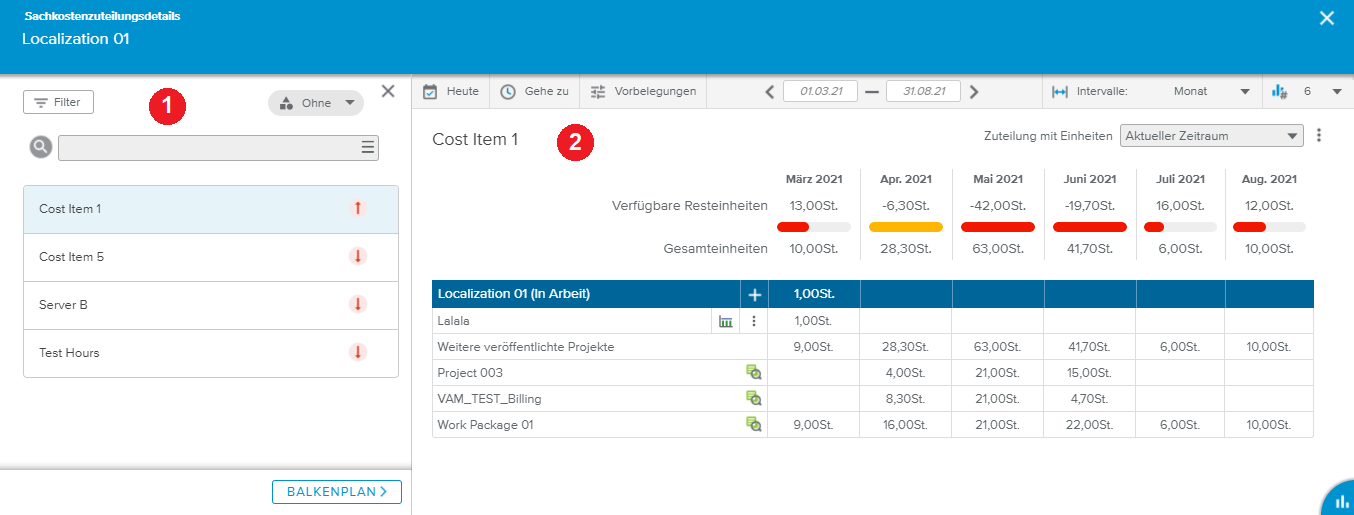Open details icon for Project 003
Image resolution: width=1354 pixels, height=515 pixels.
pyautogui.click(x=753, y=373)
